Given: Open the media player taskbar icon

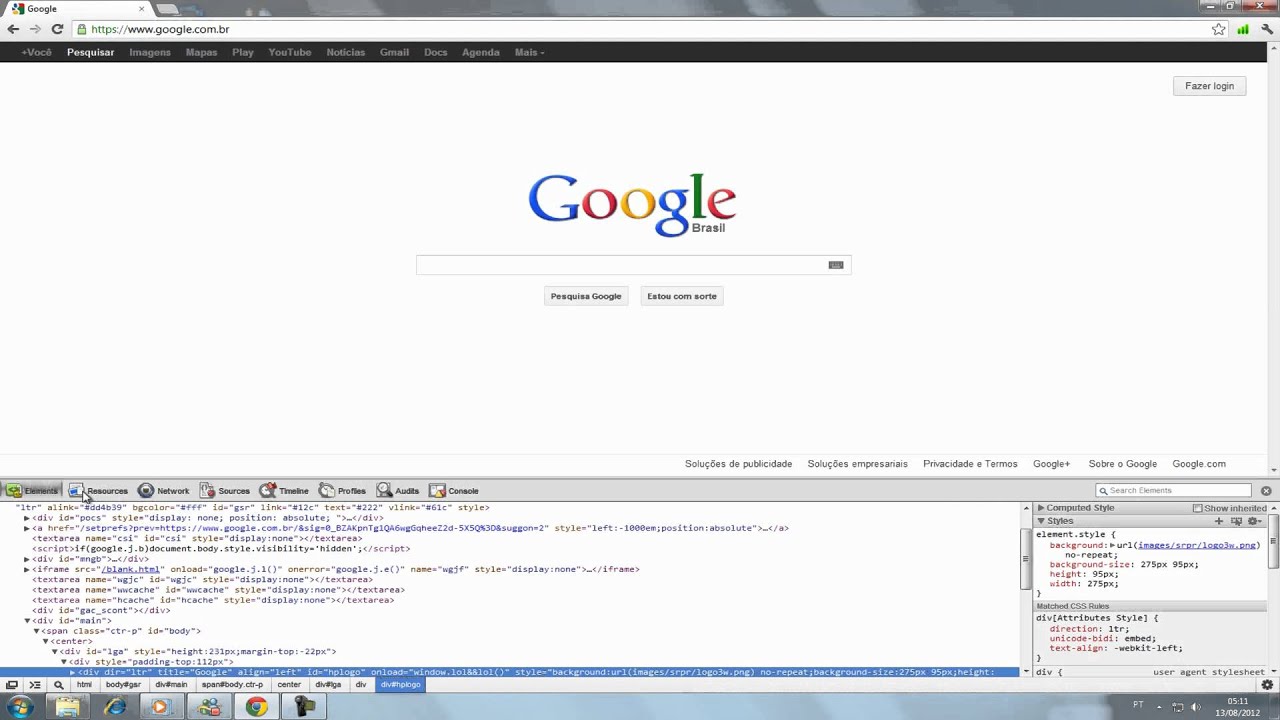Looking at the screenshot, I should [161, 707].
